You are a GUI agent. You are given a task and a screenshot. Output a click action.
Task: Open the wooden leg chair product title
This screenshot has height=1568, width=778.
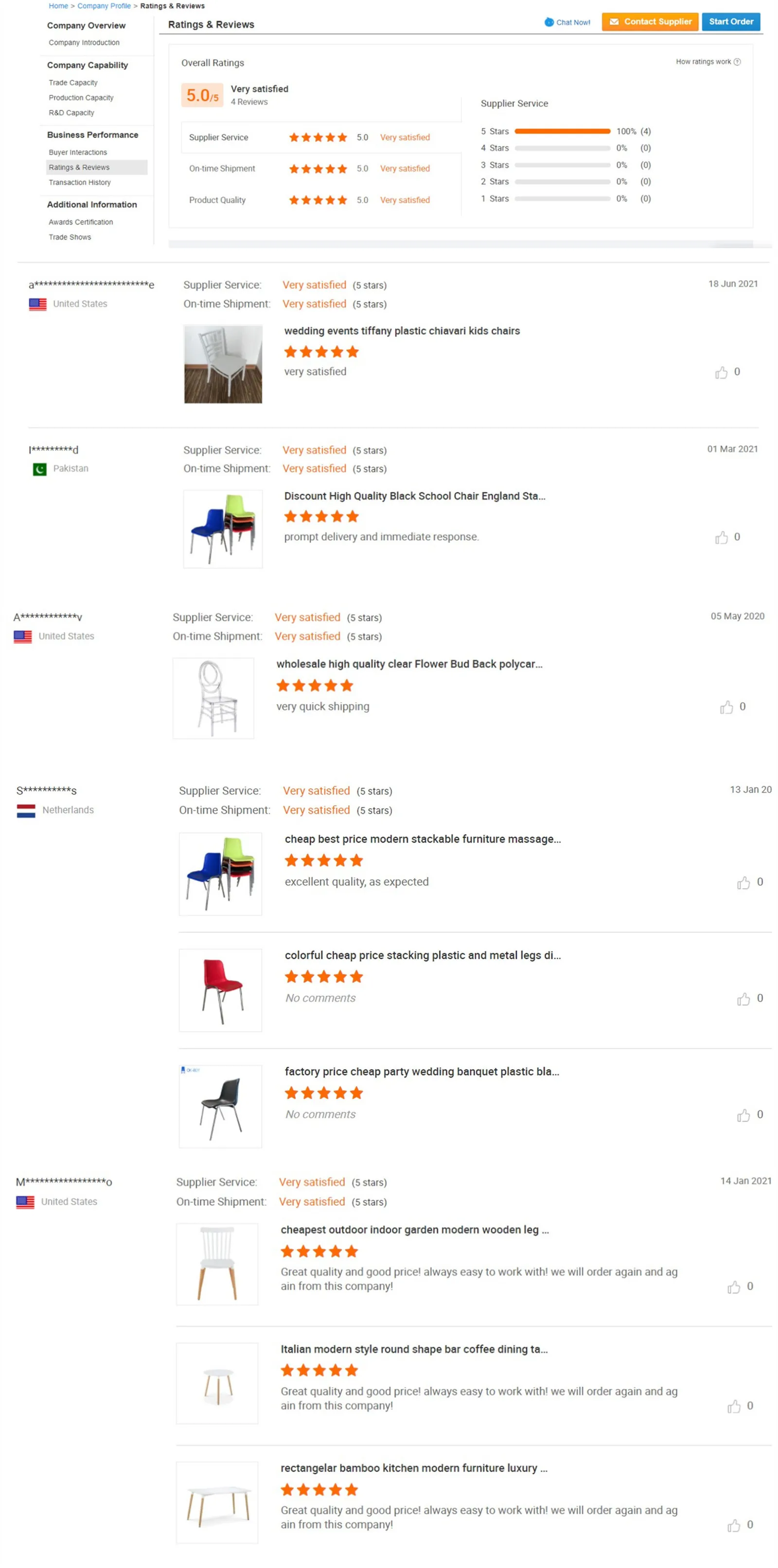pyautogui.click(x=414, y=1230)
